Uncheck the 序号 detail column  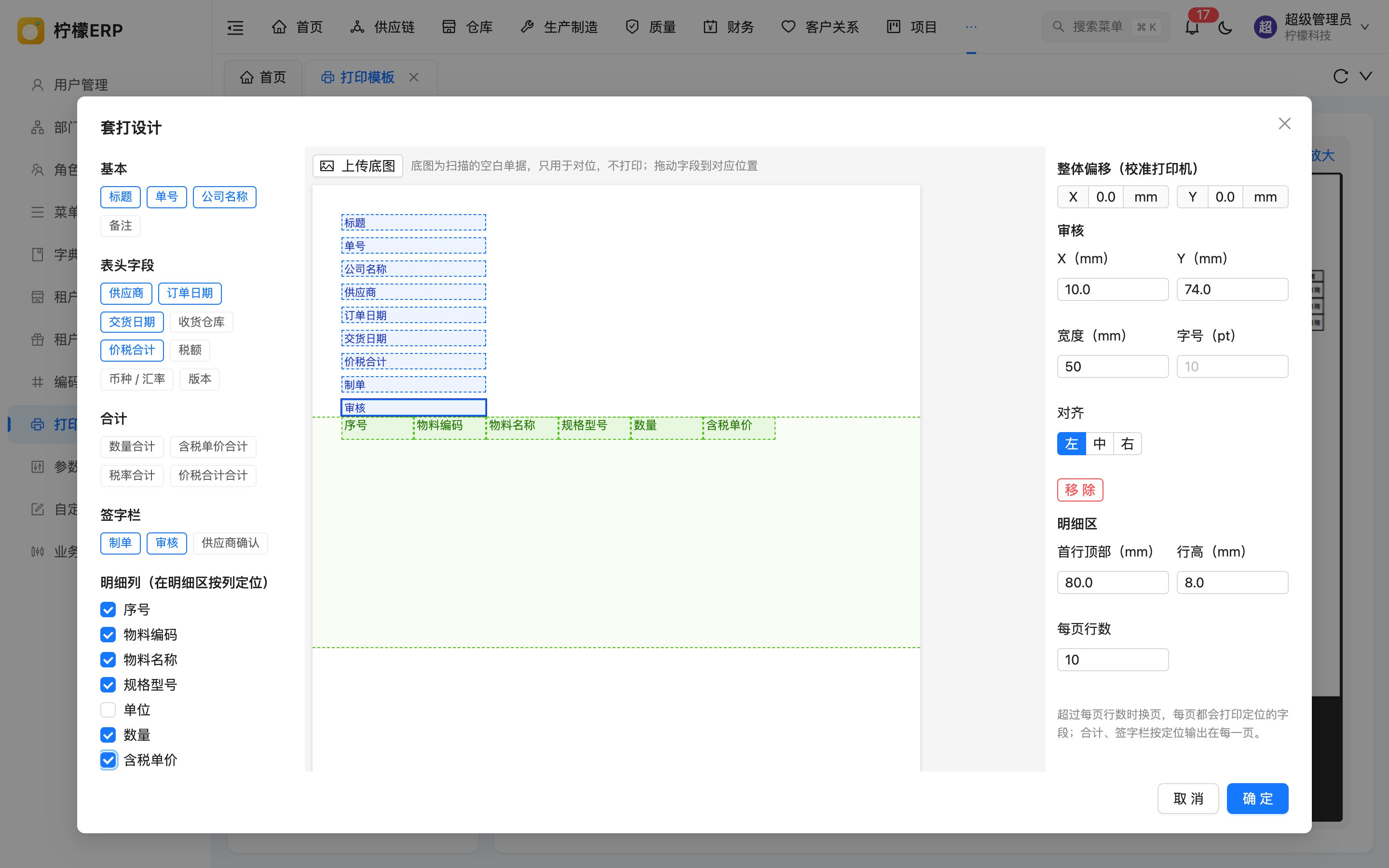click(x=108, y=610)
